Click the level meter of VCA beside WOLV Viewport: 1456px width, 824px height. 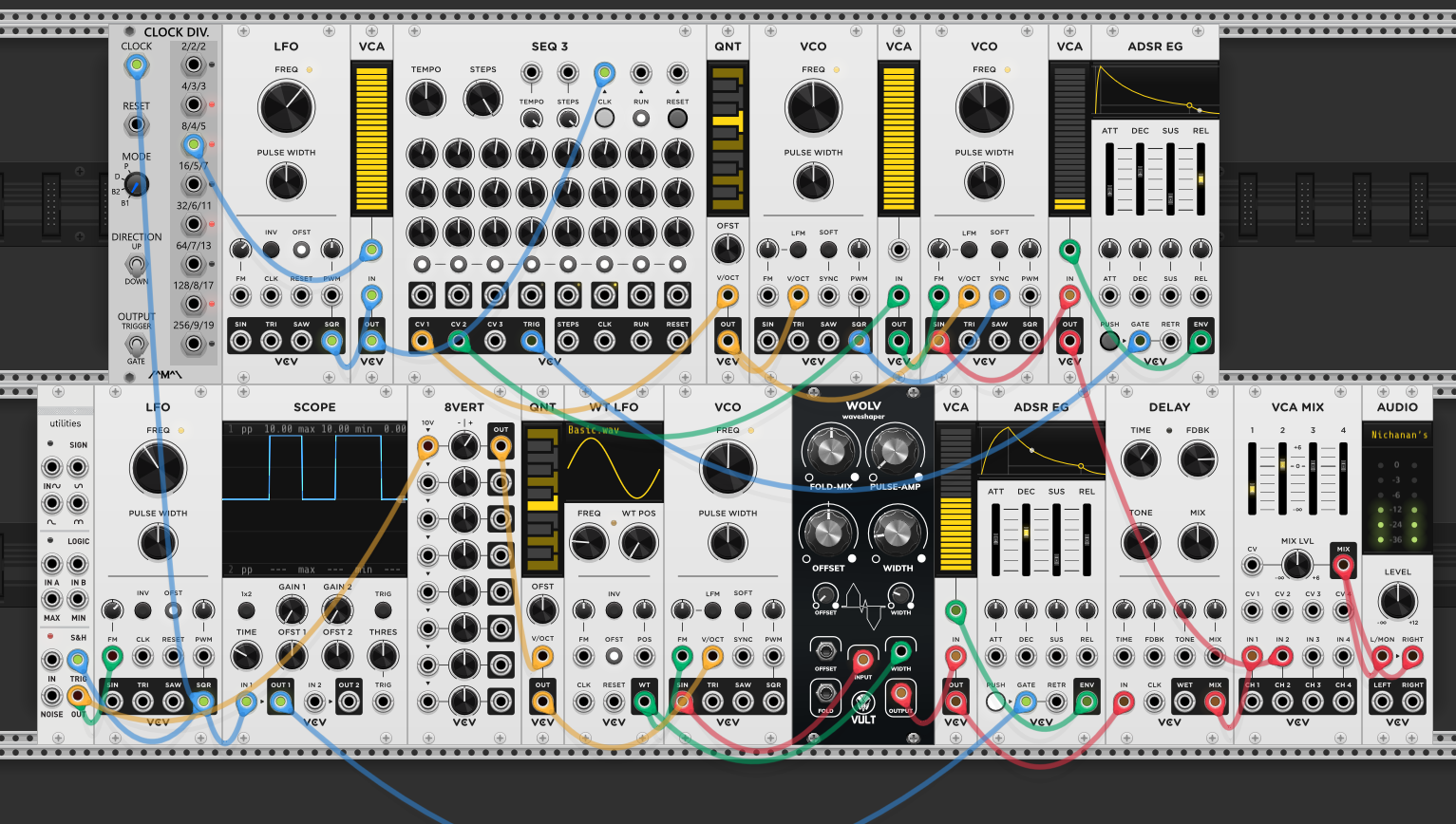coord(955,498)
